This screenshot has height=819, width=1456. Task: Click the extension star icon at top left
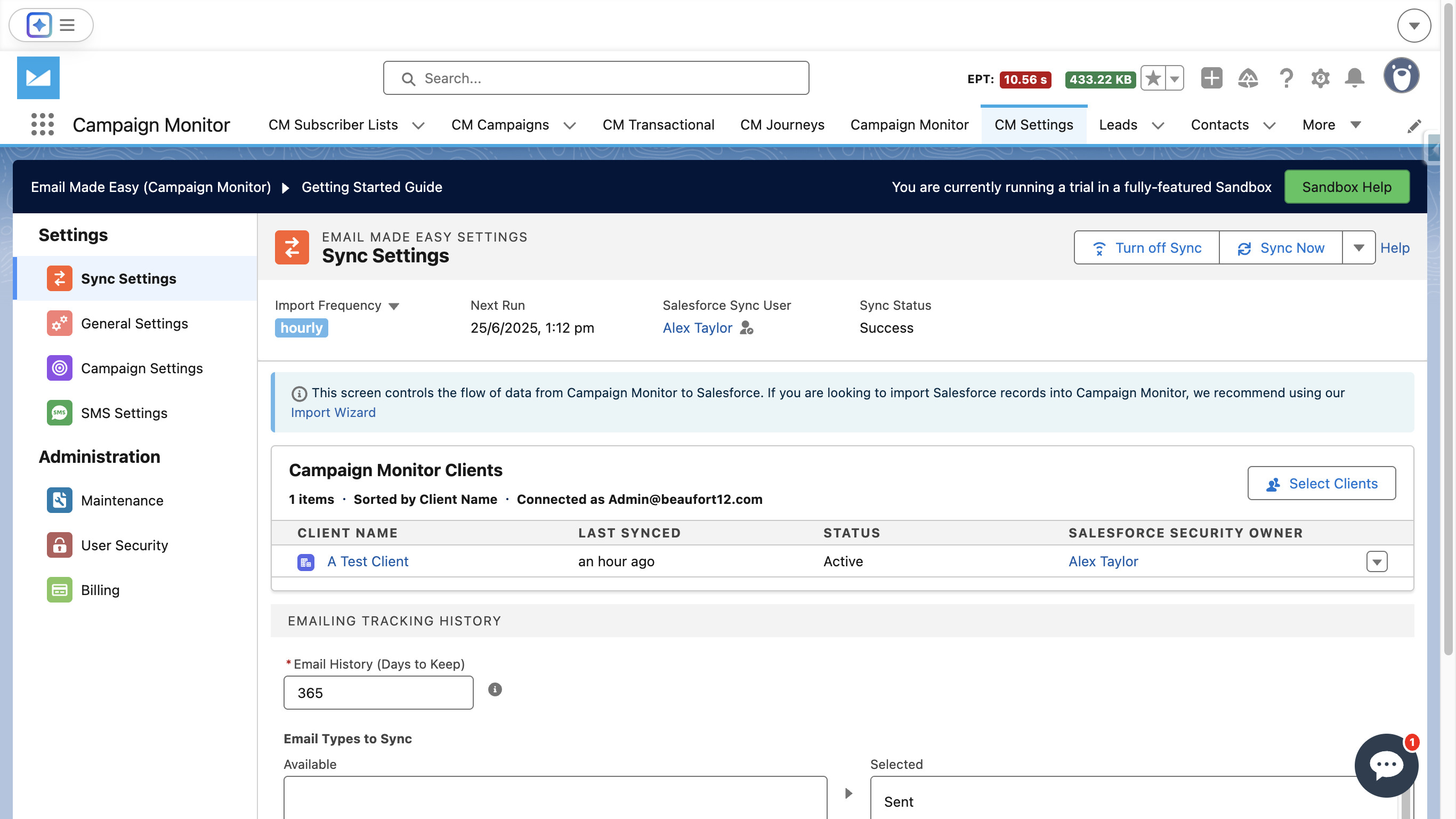(39, 25)
